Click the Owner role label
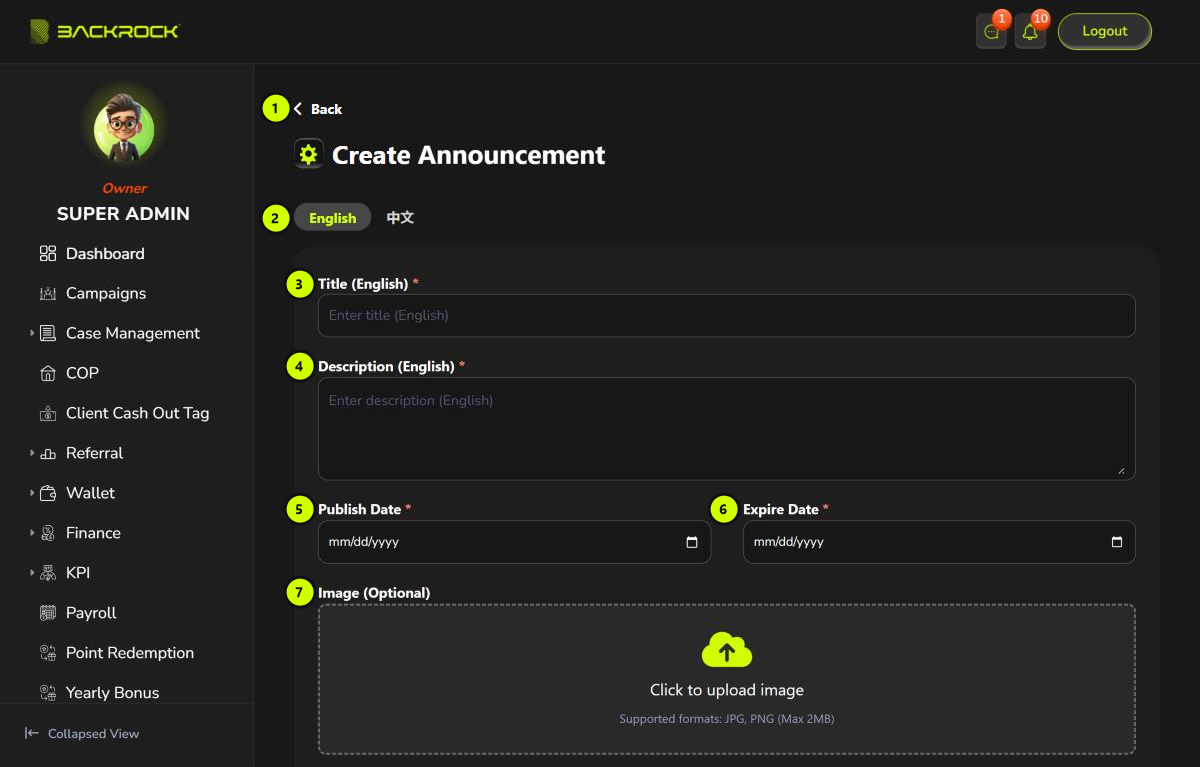The image size is (1200, 767). [124, 188]
